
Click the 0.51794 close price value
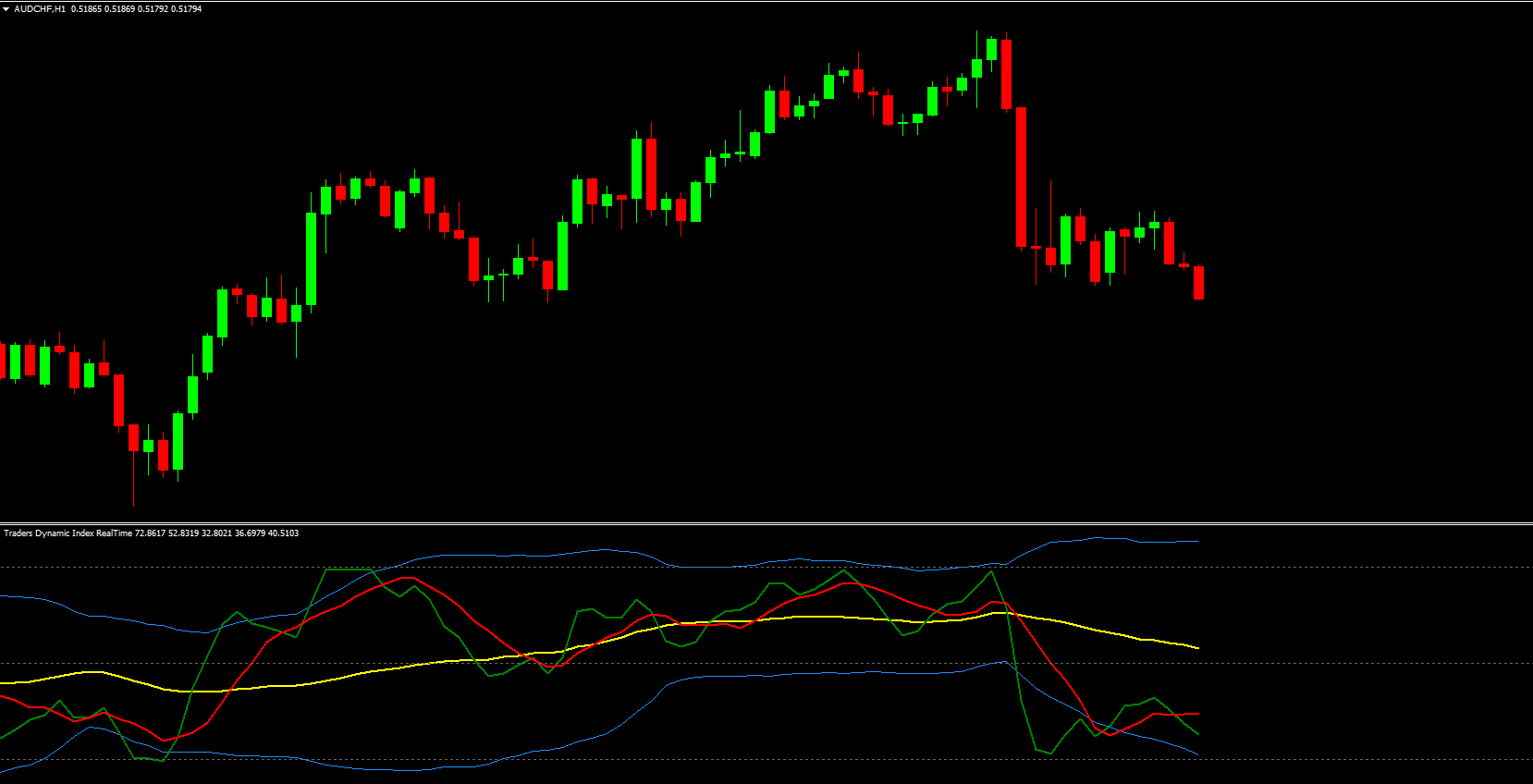click(x=186, y=9)
